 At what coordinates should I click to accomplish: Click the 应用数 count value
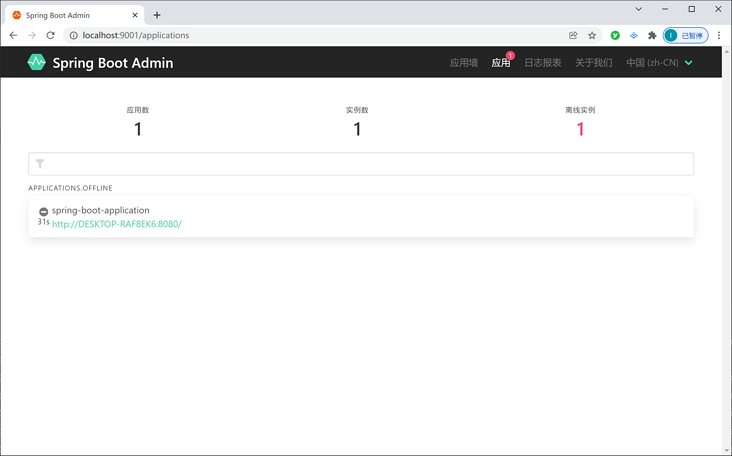point(138,129)
